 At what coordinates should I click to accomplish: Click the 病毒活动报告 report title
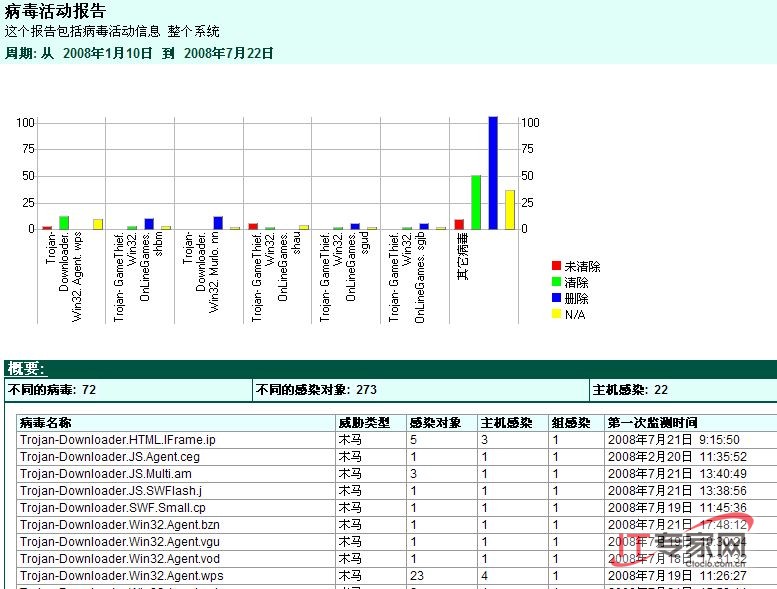55,11
